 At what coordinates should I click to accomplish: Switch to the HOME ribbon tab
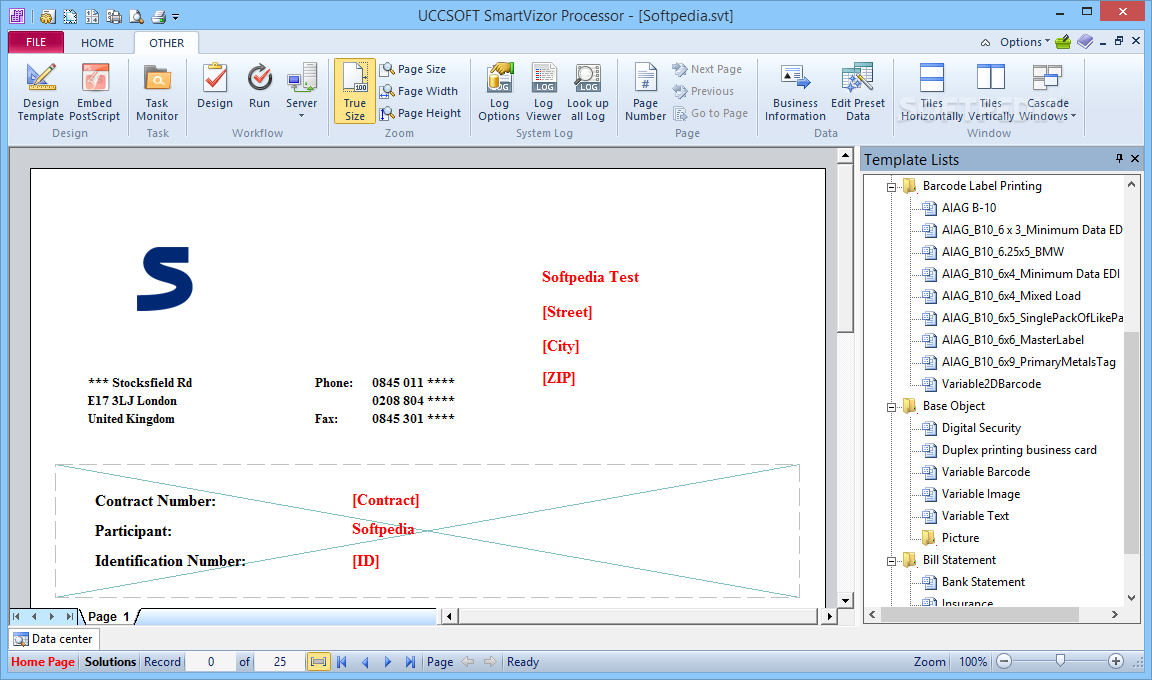(98, 43)
